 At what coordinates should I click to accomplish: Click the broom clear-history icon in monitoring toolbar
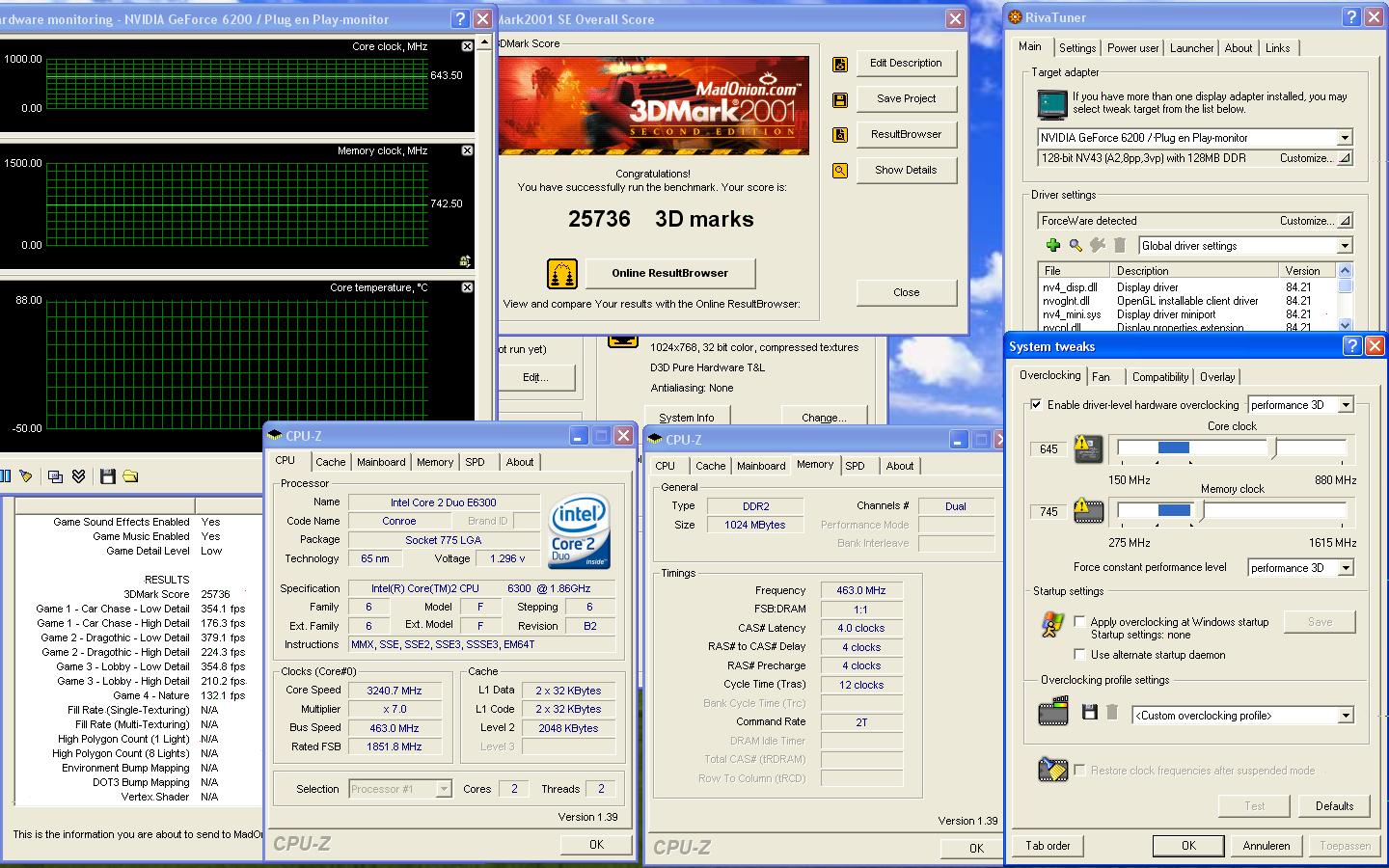26,476
